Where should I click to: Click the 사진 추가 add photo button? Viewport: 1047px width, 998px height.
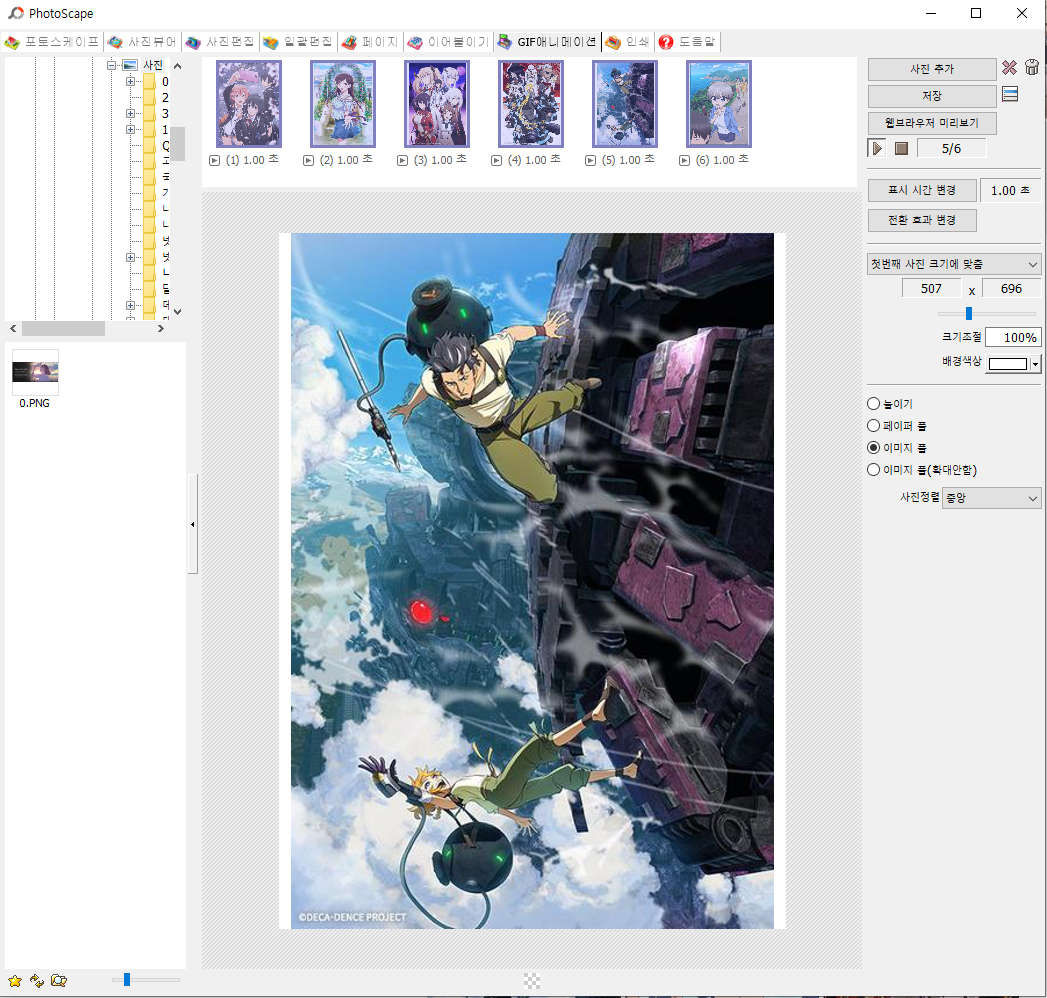pos(932,69)
